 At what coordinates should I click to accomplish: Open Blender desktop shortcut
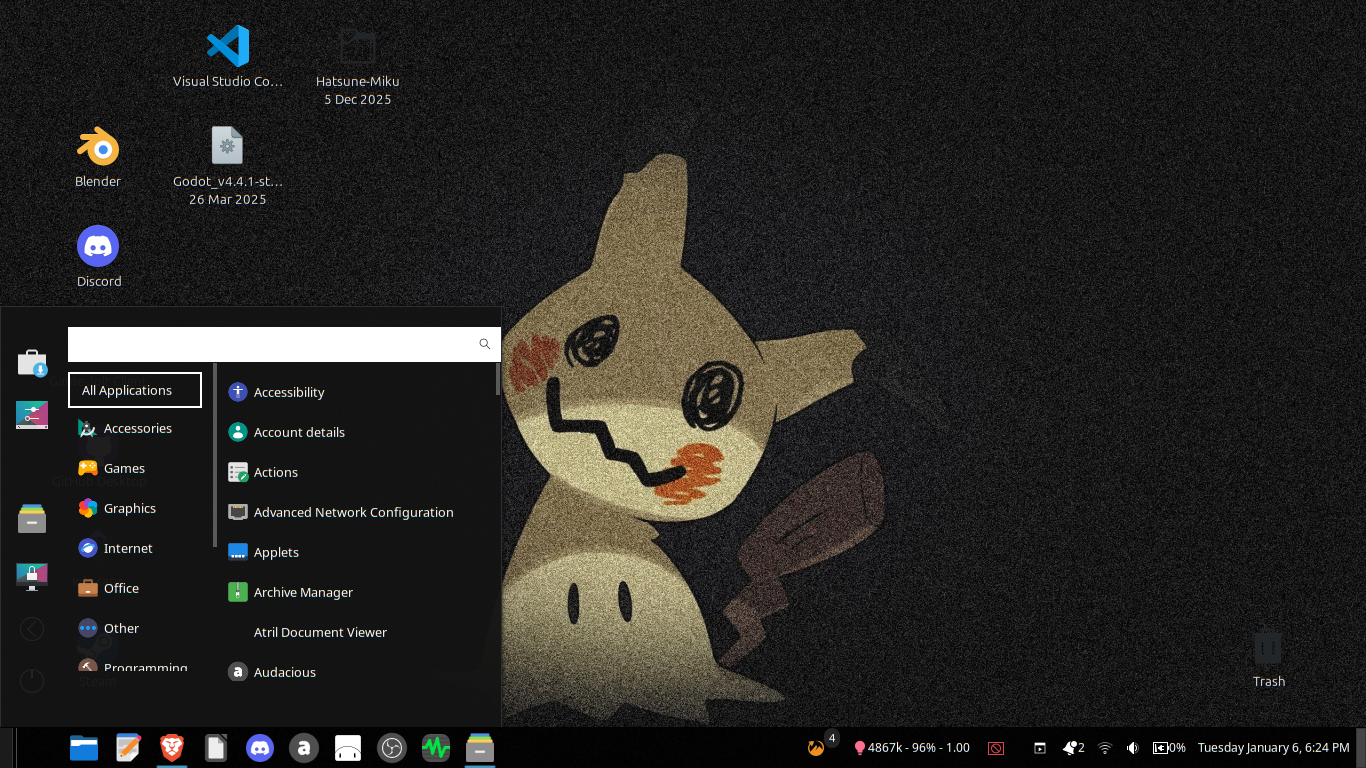pyautogui.click(x=98, y=148)
